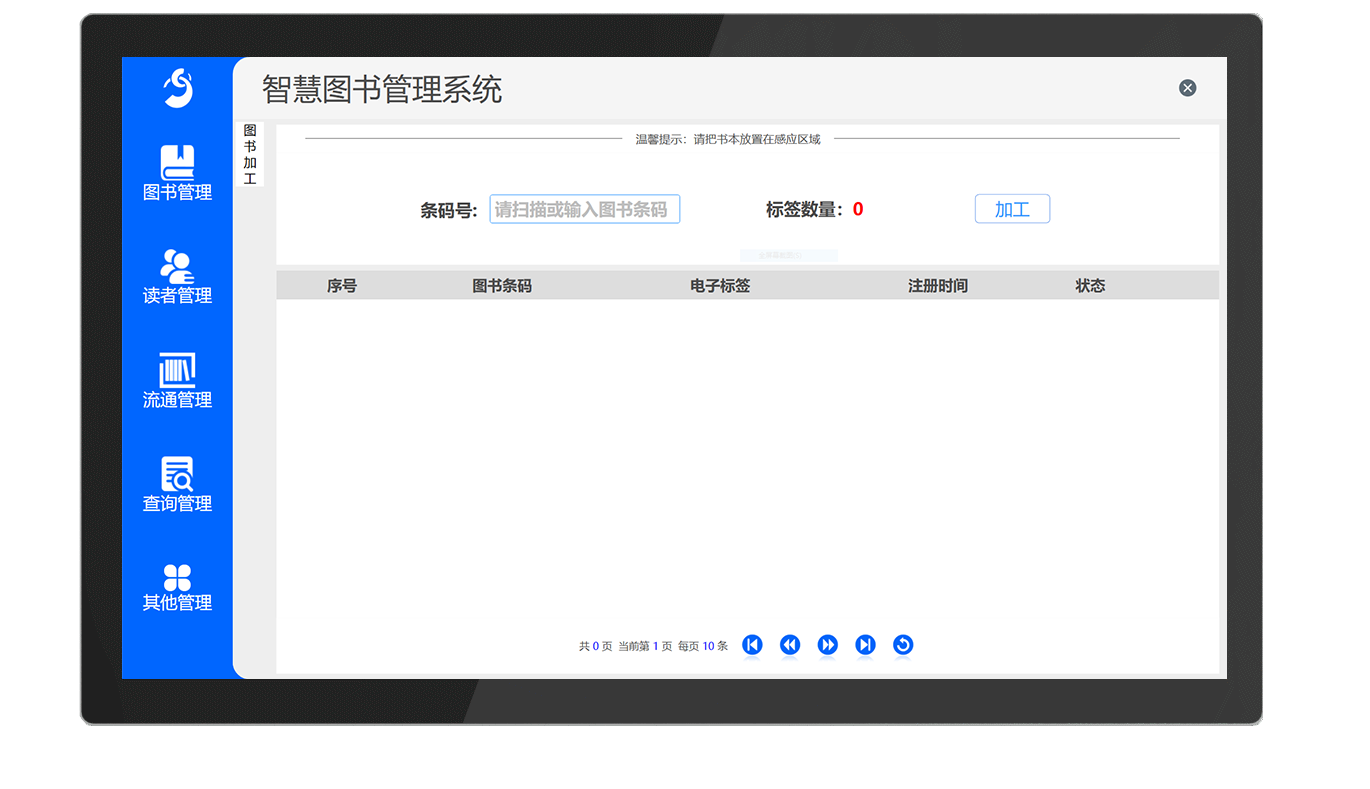Advance to the next page of results

point(828,645)
